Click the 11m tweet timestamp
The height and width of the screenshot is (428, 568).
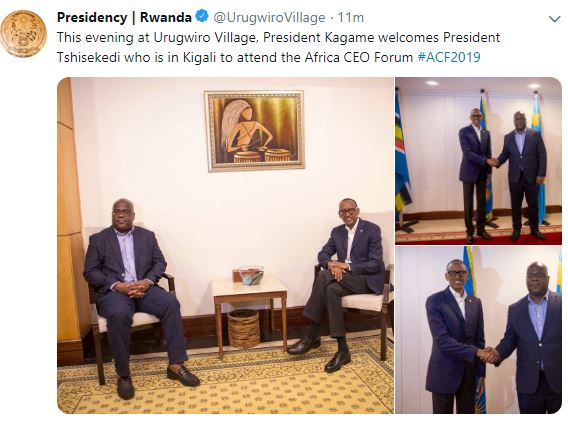pyautogui.click(x=351, y=17)
